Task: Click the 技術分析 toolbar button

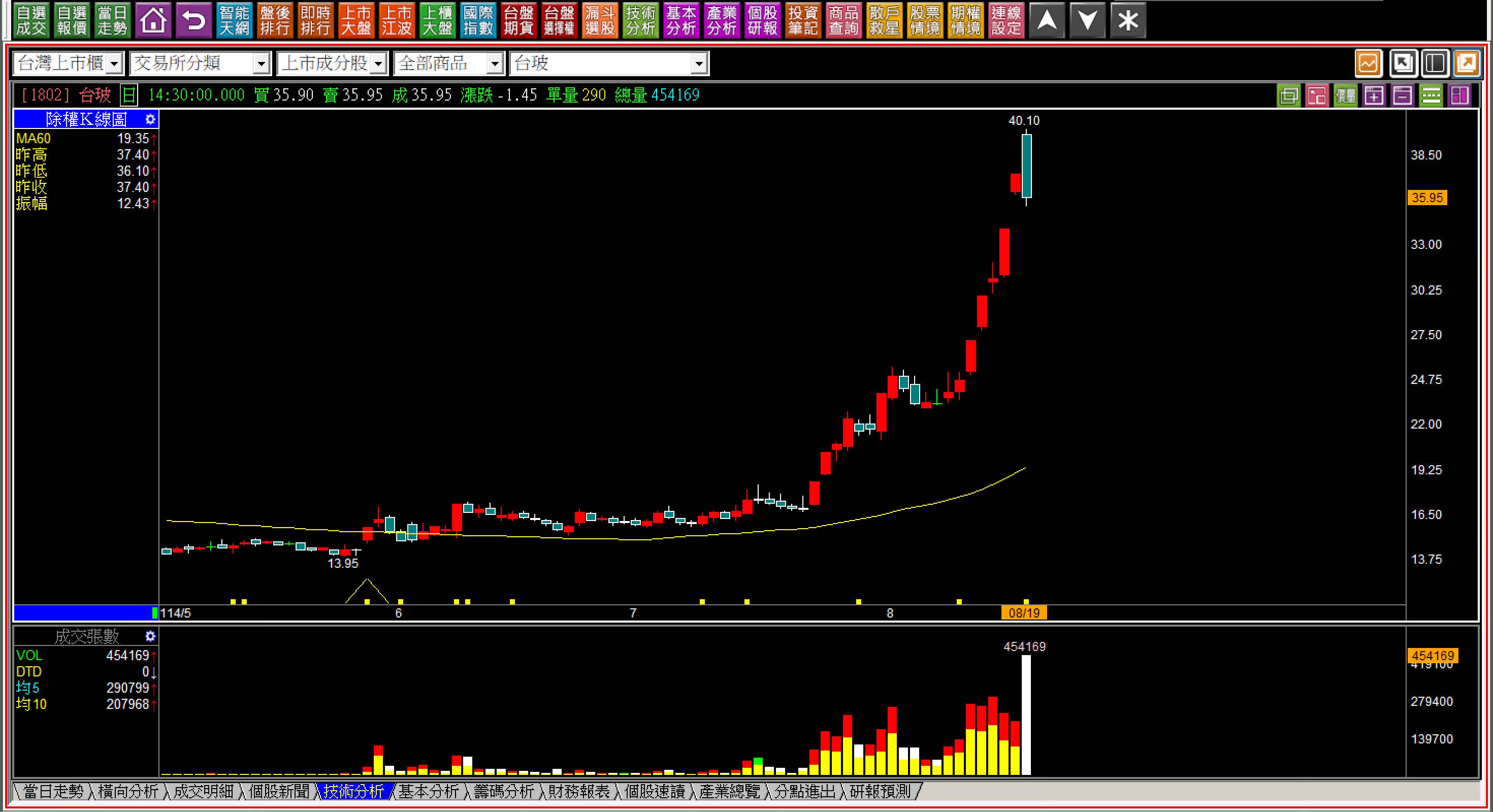Action: point(640,21)
